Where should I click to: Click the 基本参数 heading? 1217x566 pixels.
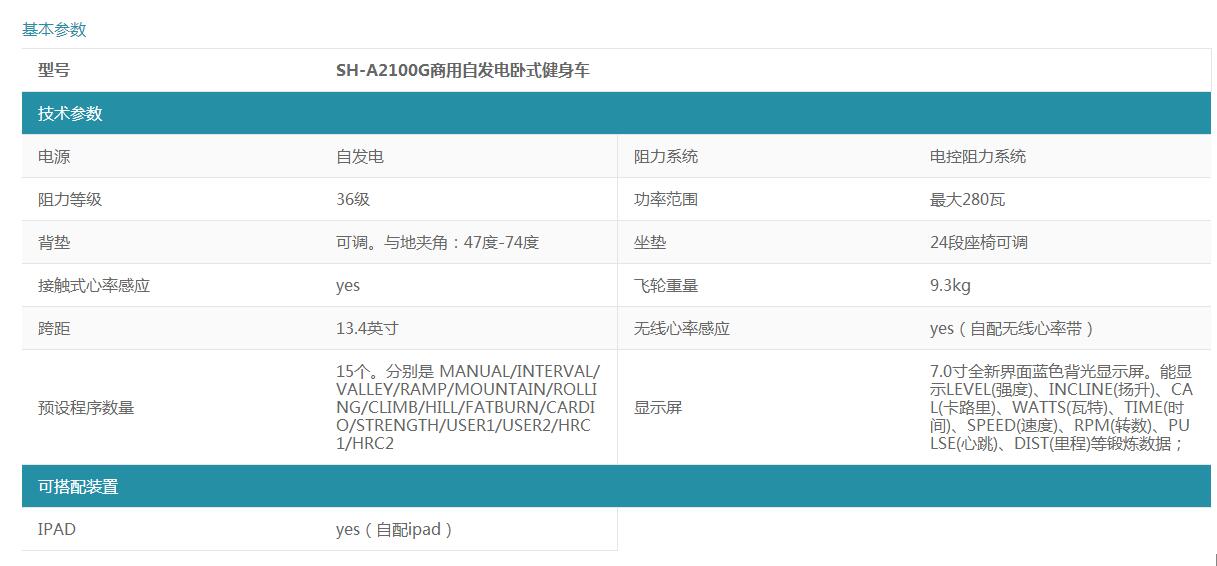pos(54,29)
